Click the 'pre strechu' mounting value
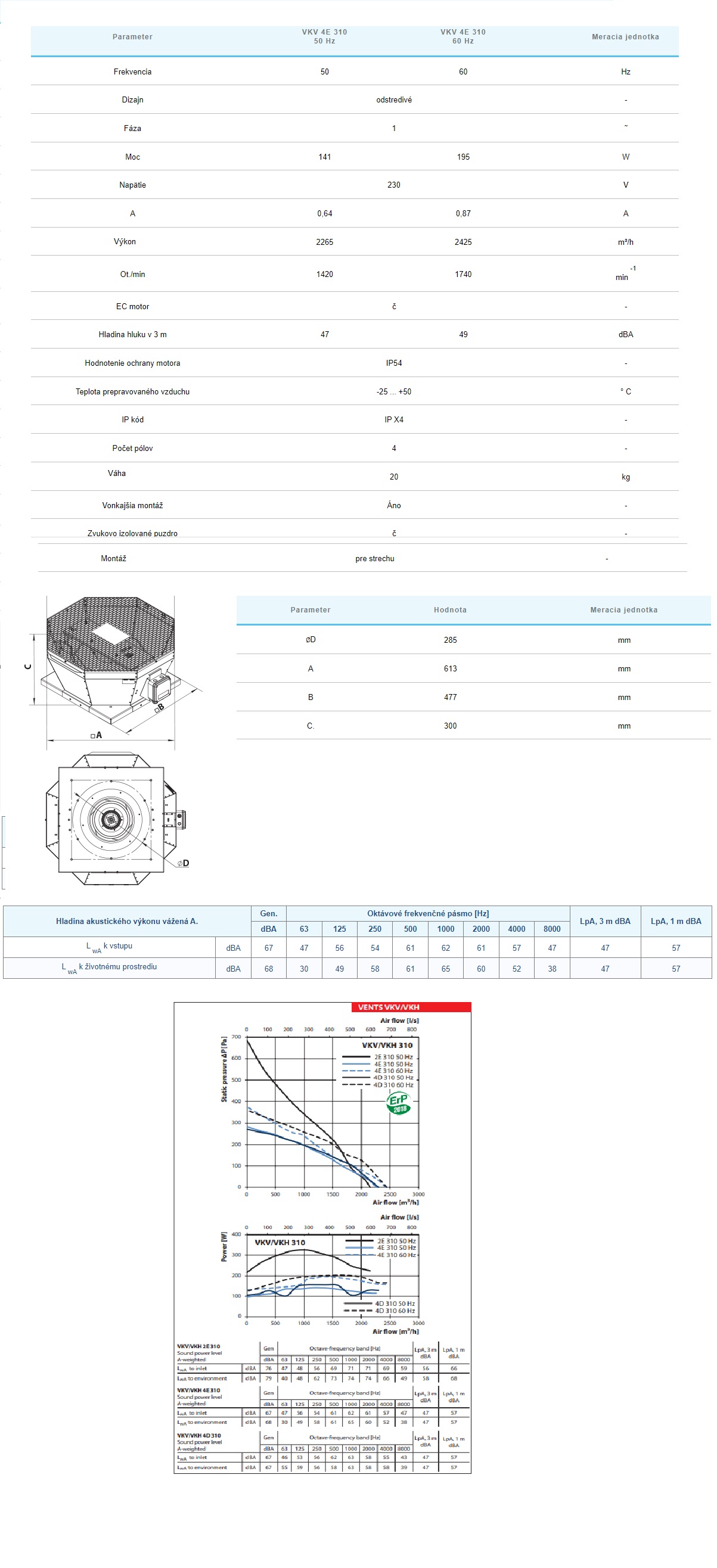Screen dimensions: 717x1568 click(x=375, y=559)
